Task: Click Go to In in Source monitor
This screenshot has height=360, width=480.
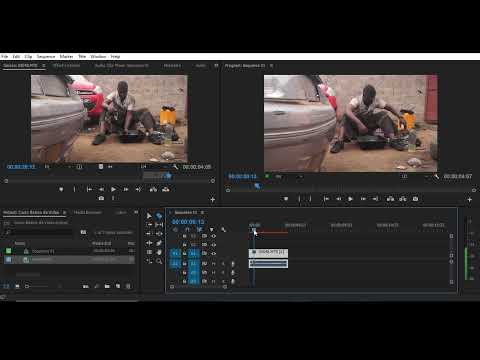Action: (89, 189)
